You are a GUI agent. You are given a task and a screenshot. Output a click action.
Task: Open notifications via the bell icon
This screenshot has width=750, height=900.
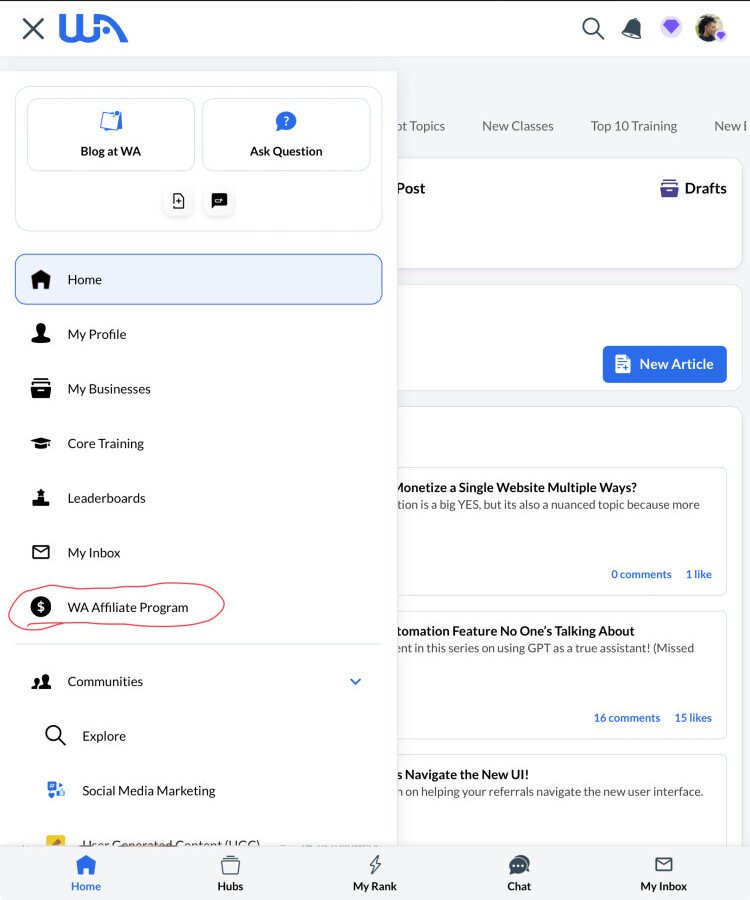[632, 28]
